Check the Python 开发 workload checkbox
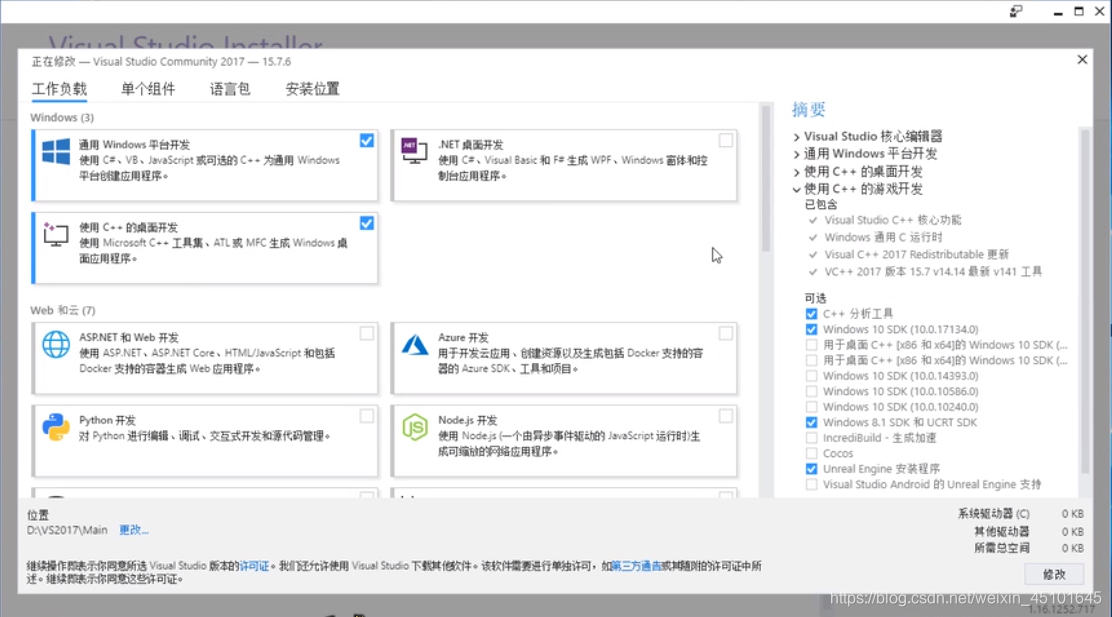The image size is (1112, 617). (x=367, y=416)
